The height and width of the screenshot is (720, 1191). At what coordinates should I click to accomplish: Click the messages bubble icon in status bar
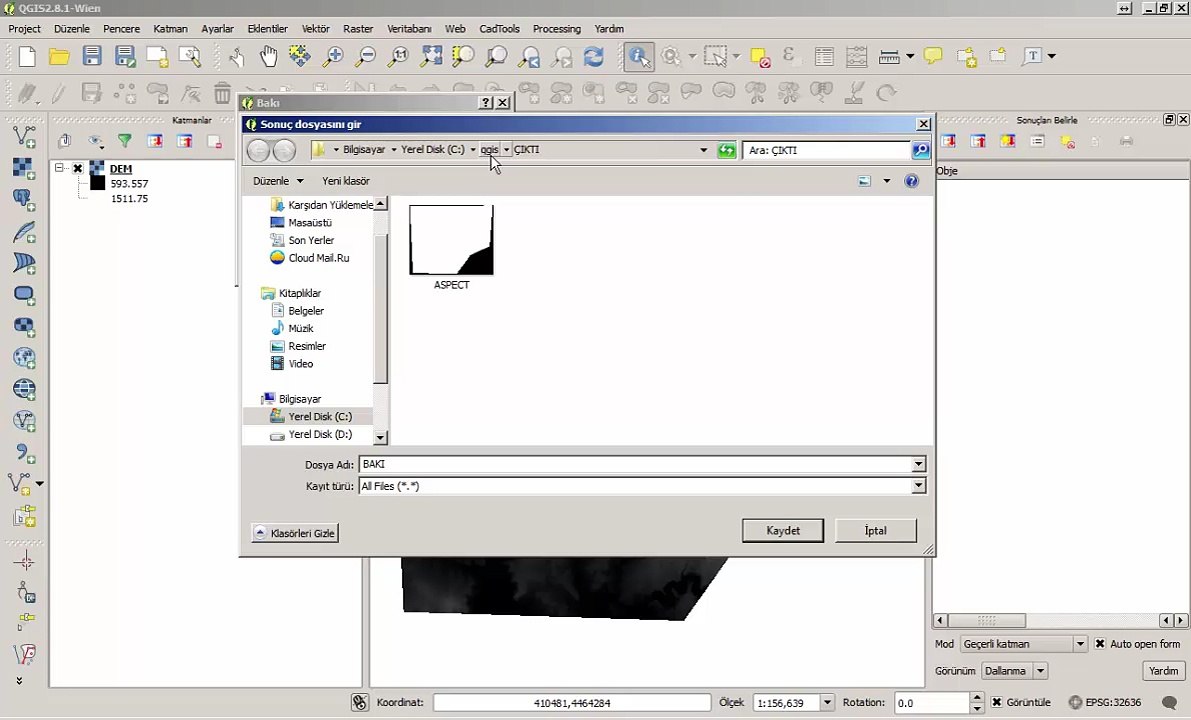pos(1170,703)
